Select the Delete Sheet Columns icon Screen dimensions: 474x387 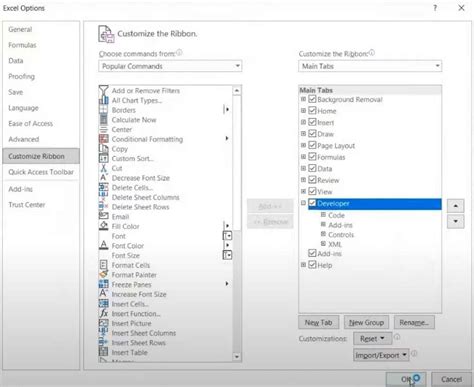(104, 197)
